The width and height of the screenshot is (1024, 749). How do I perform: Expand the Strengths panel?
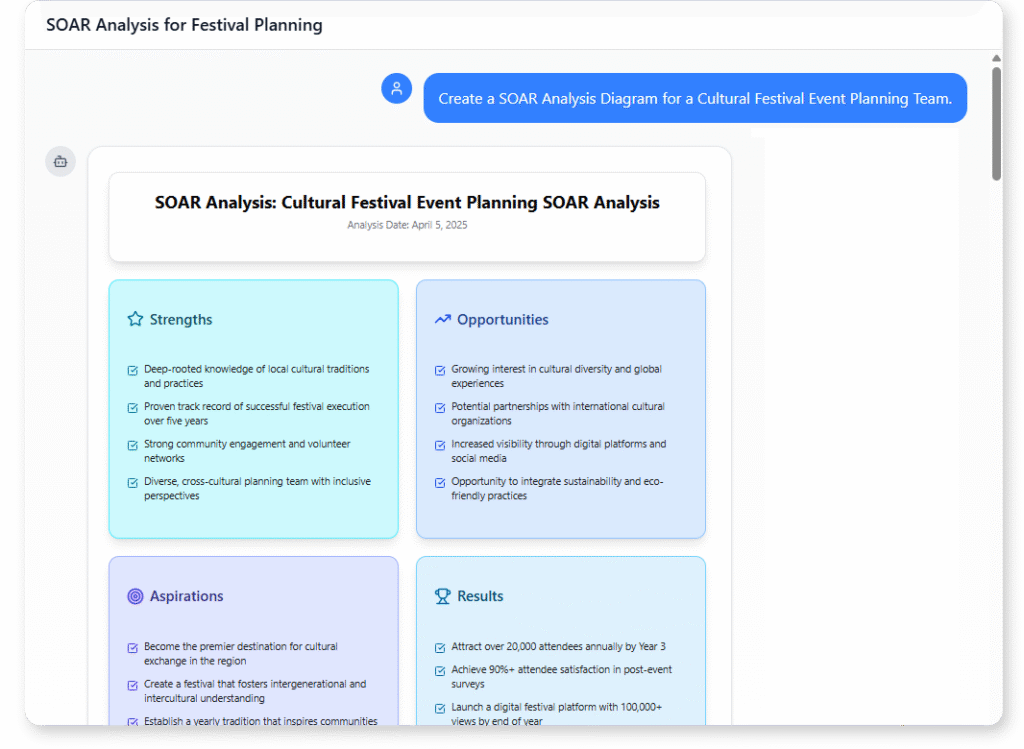click(253, 408)
